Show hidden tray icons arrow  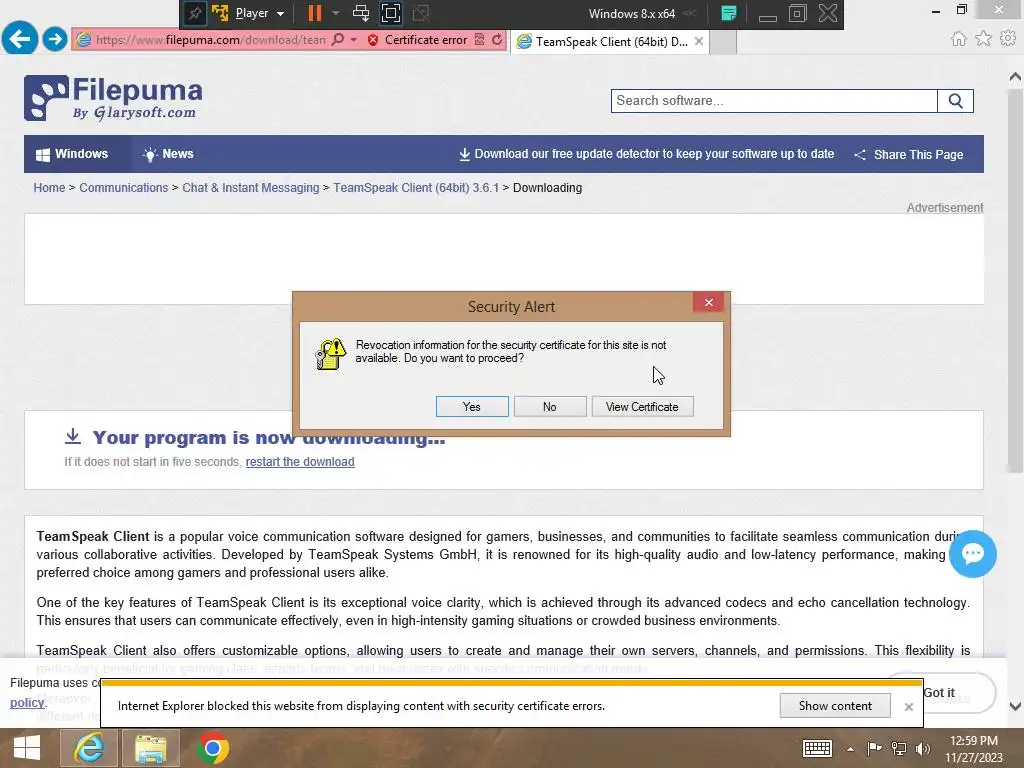850,748
